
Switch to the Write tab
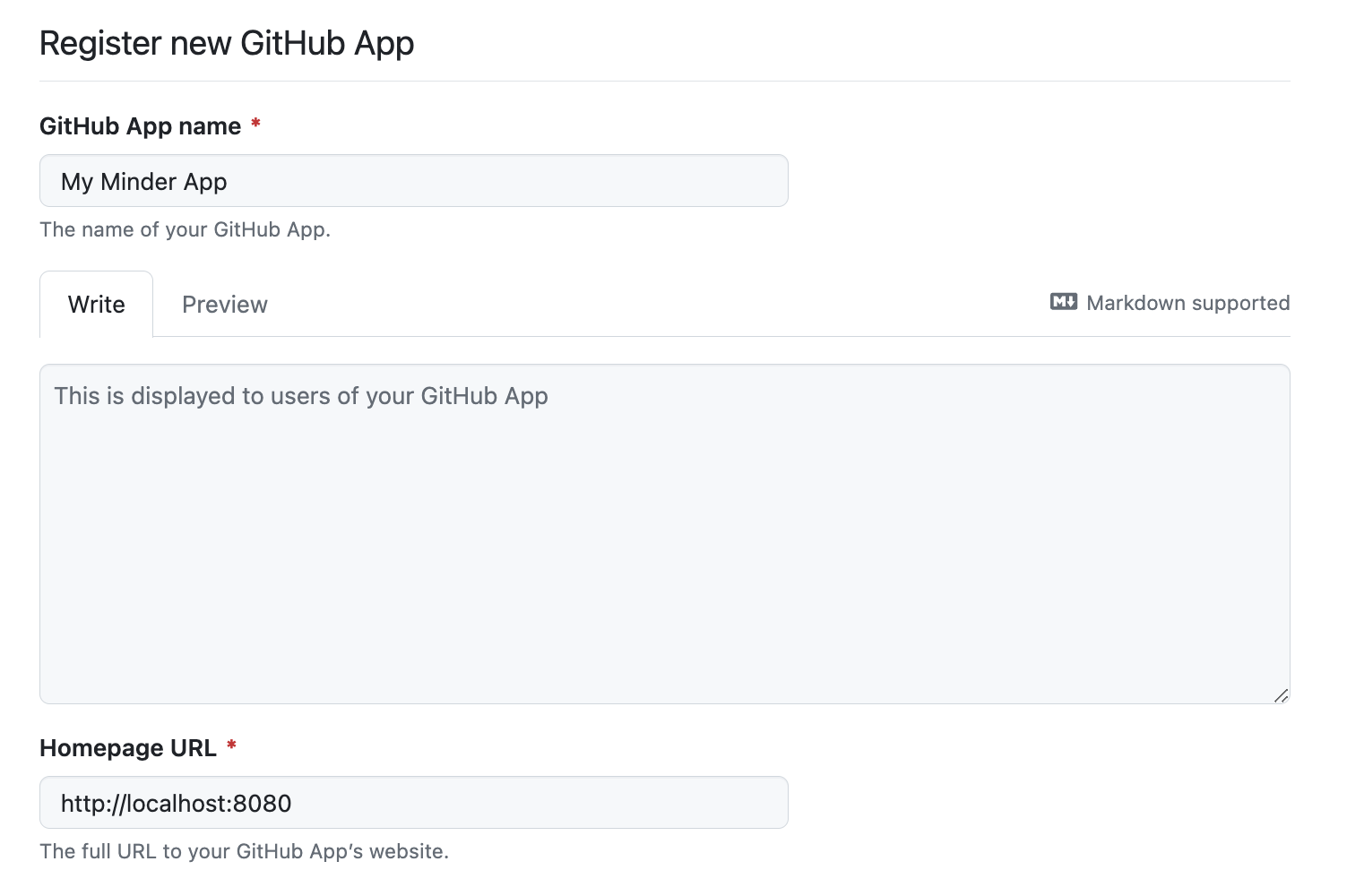(97, 305)
